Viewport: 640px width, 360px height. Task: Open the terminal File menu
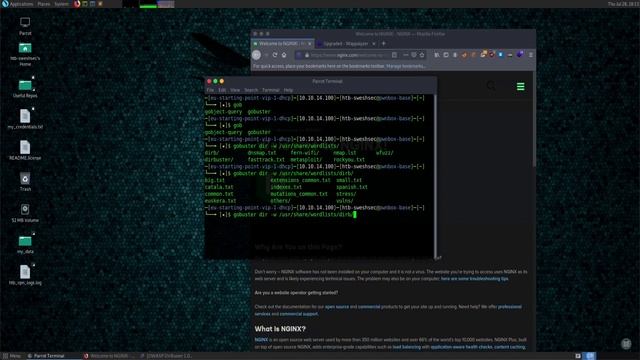click(210, 90)
